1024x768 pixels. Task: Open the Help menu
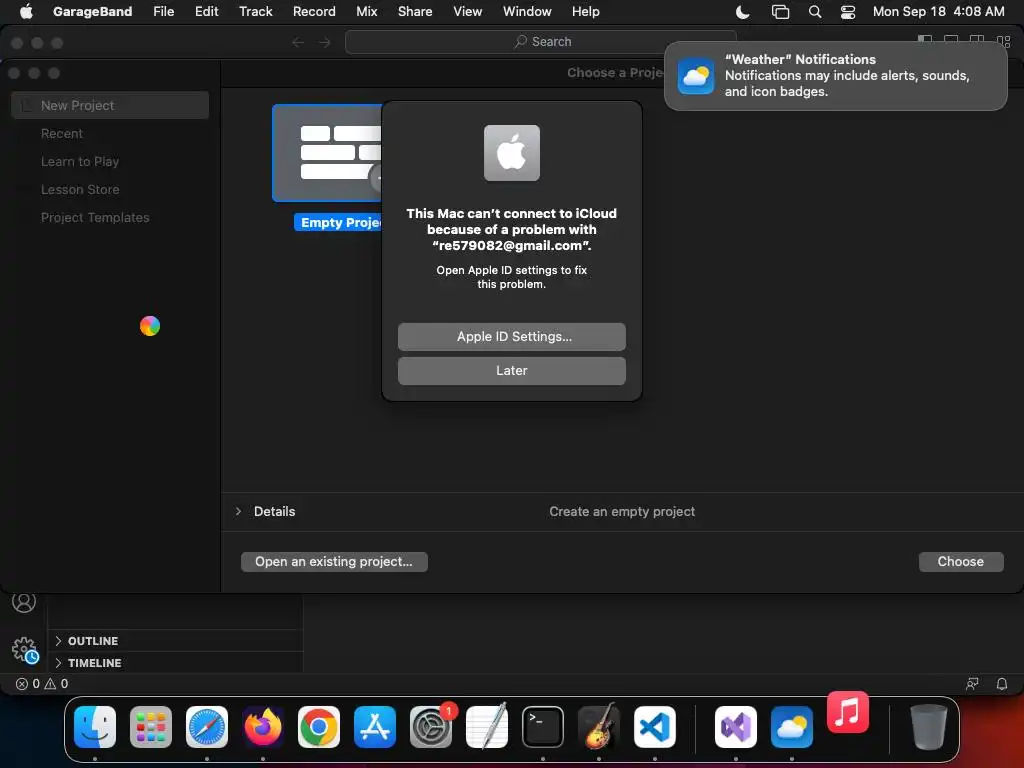tap(585, 11)
